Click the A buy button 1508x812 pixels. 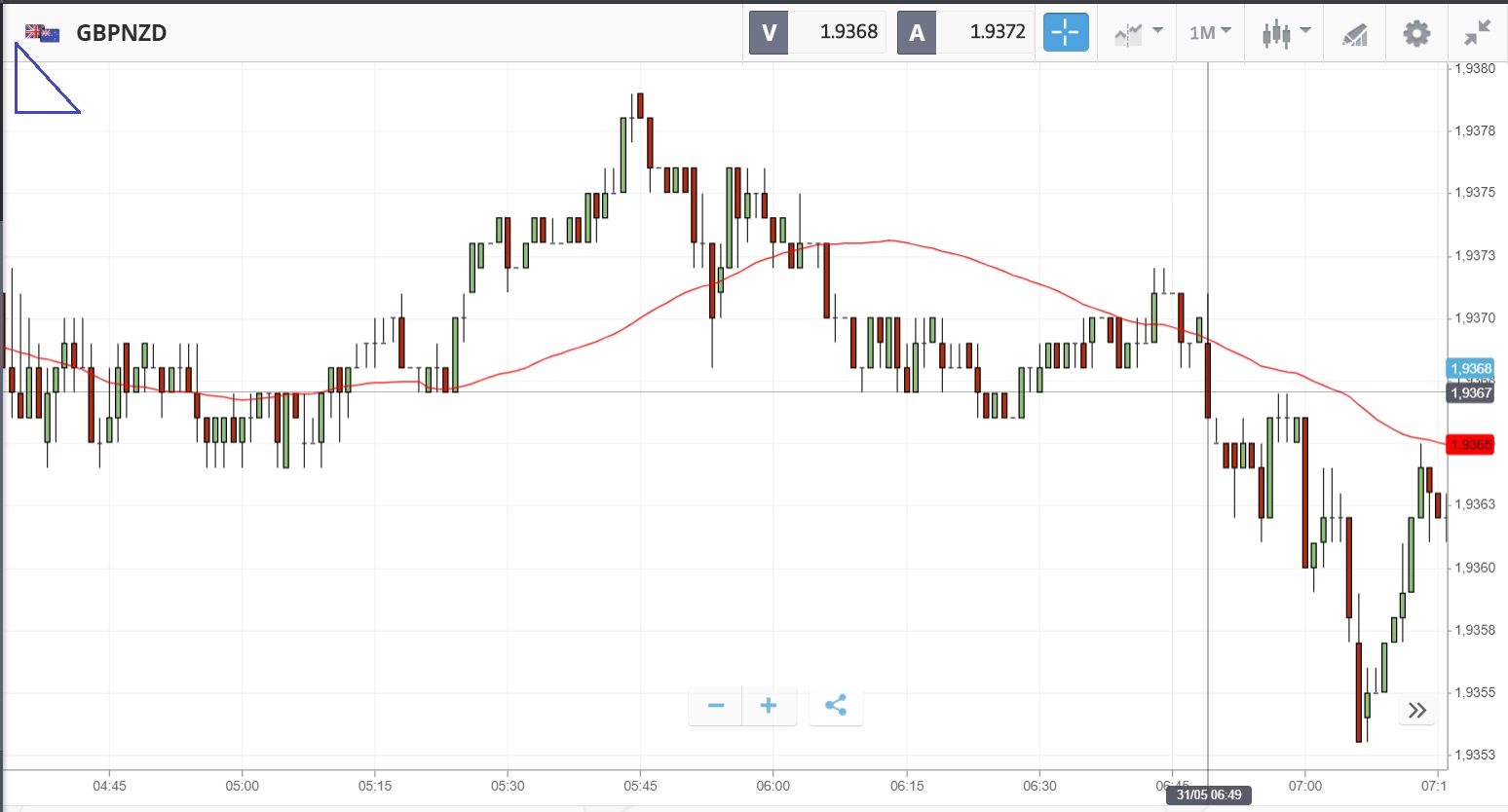click(917, 32)
